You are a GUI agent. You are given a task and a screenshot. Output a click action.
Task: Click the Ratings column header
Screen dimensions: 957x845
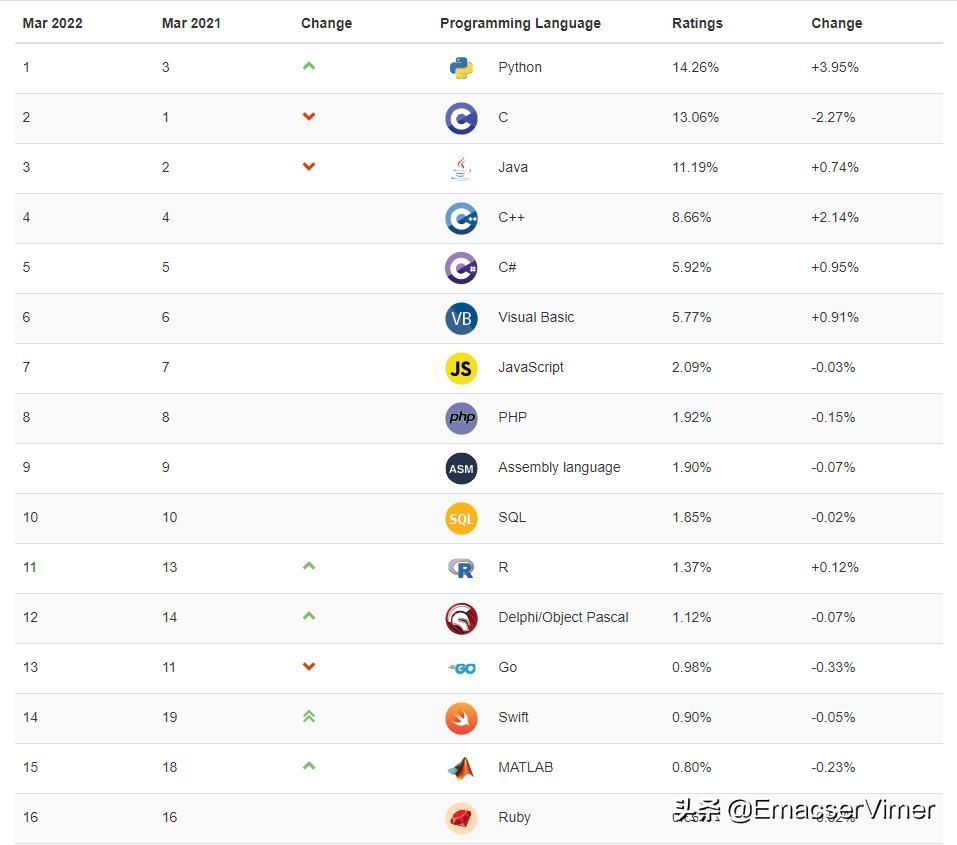[697, 23]
